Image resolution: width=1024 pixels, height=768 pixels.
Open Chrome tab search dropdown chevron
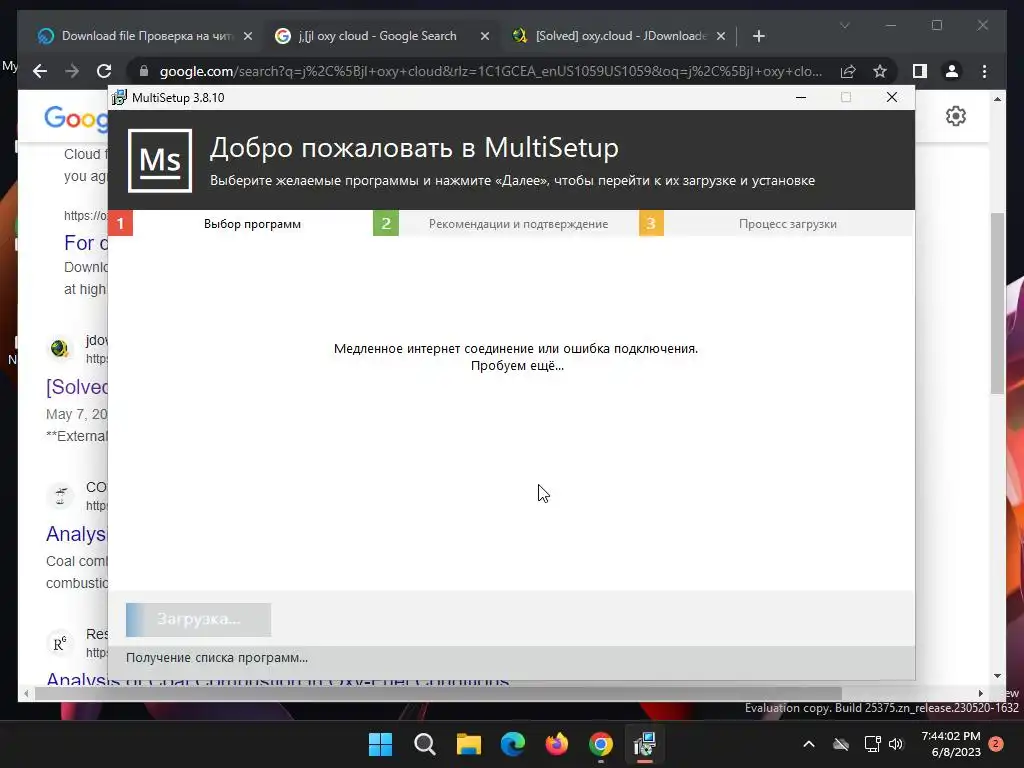[x=844, y=25]
